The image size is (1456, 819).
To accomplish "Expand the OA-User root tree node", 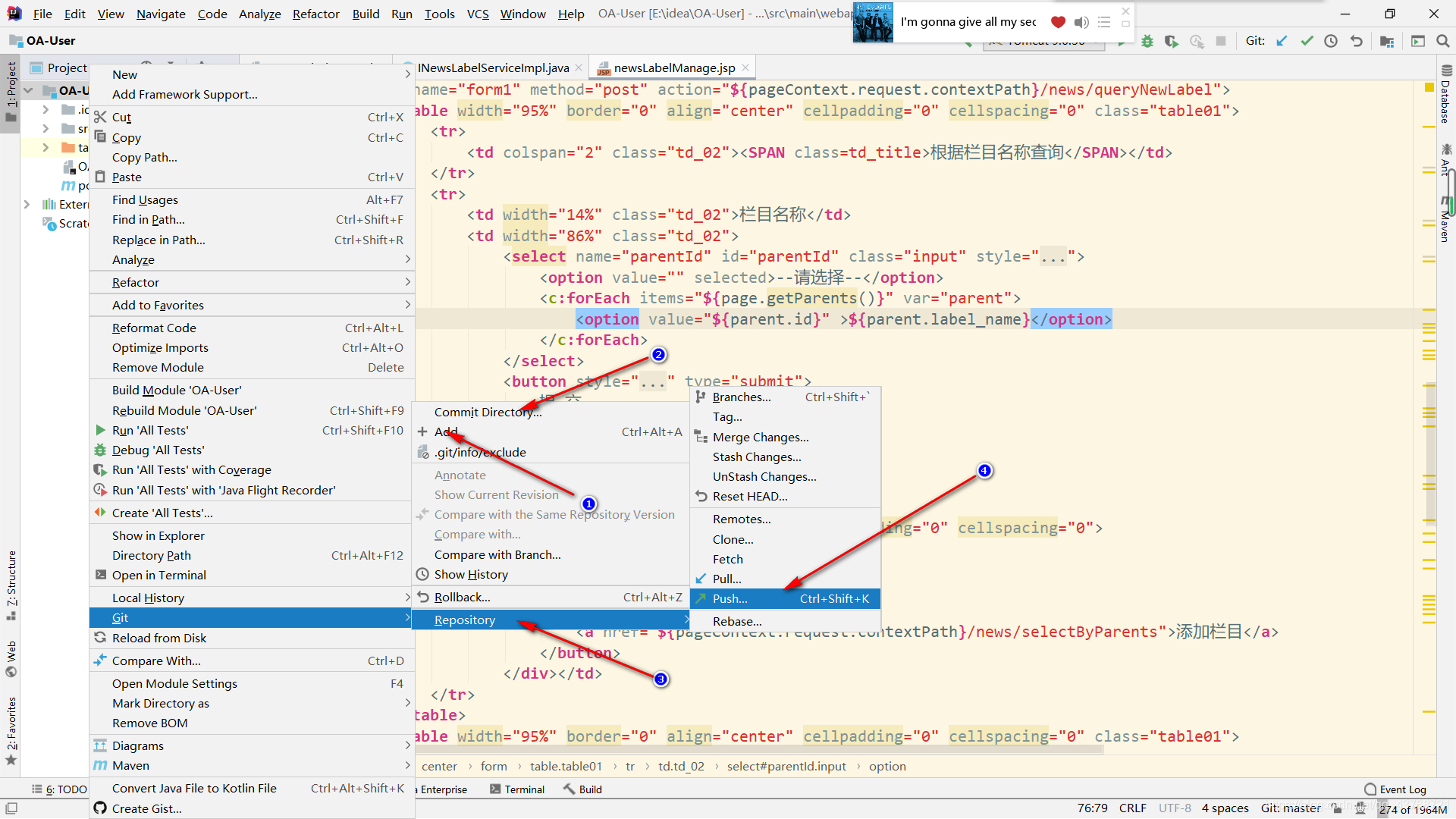I will 29,91.
